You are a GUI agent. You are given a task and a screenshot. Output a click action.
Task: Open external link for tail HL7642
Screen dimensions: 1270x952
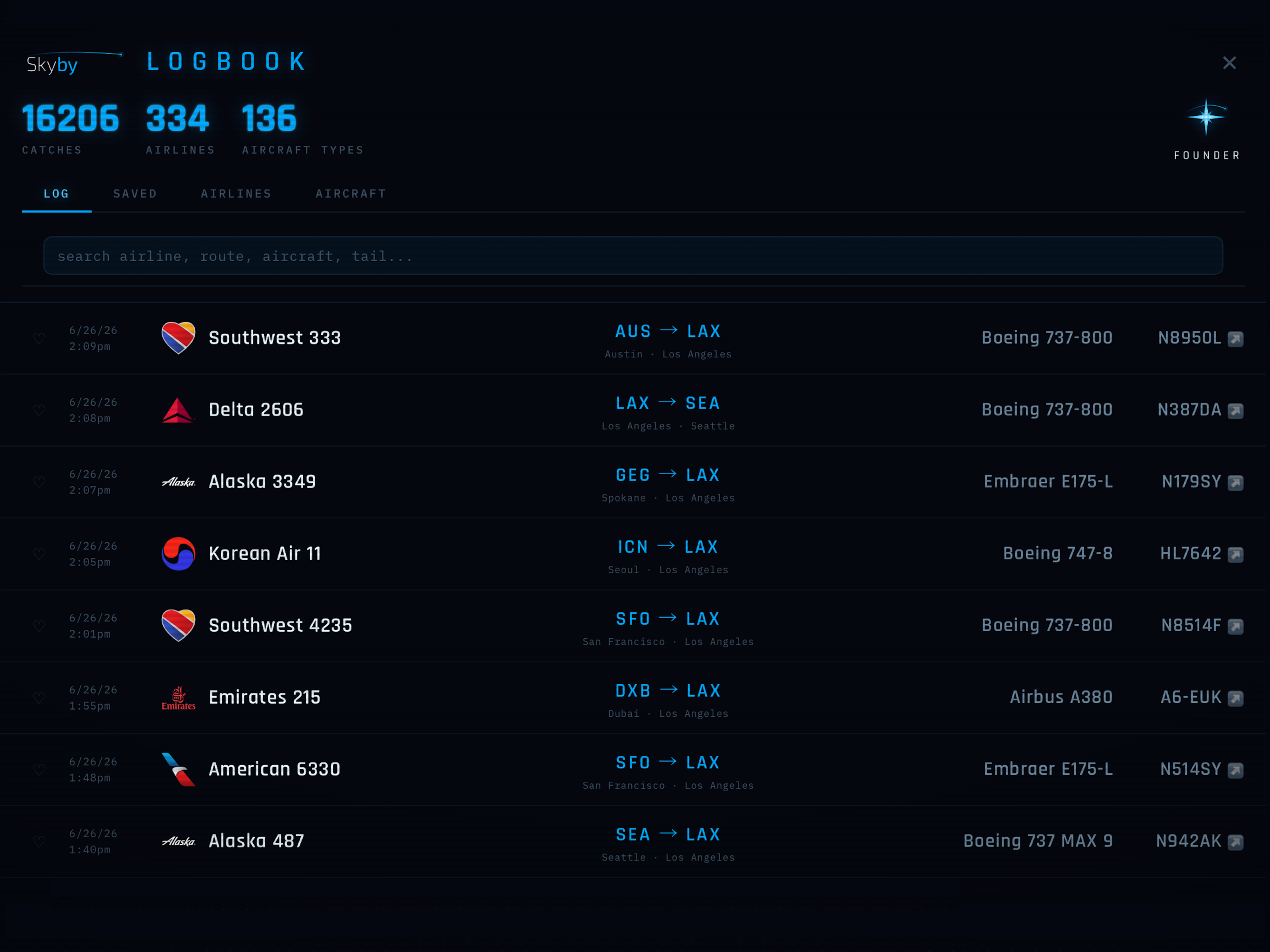(1235, 554)
